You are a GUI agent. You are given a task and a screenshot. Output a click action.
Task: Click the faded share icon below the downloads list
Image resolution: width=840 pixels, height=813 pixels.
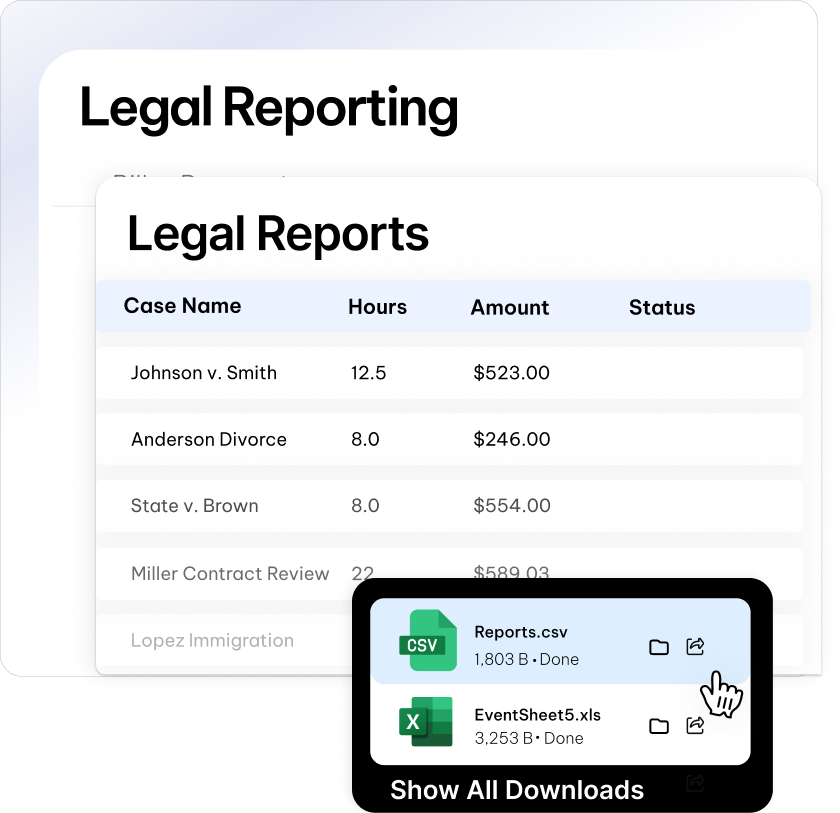tap(695, 783)
